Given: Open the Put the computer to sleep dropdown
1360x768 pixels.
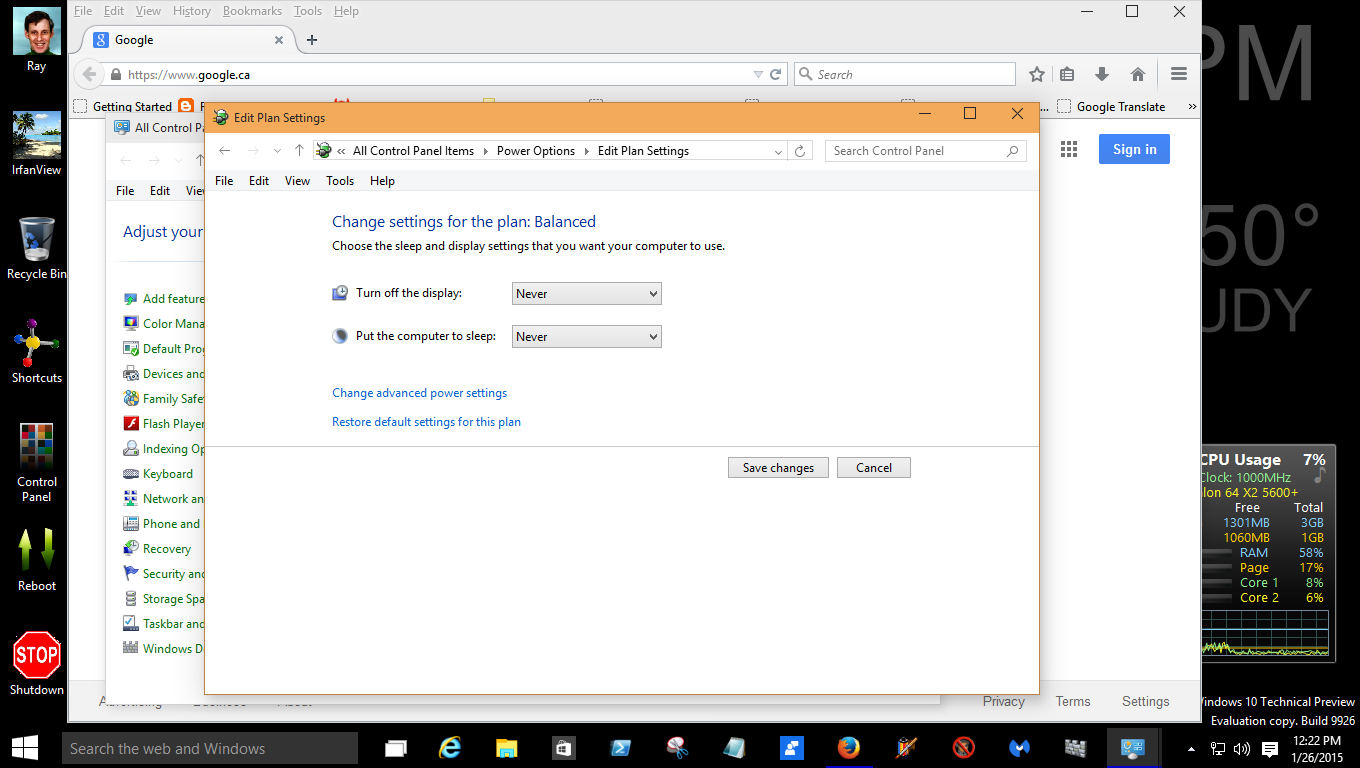Looking at the screenshot, I should [587, 337].
